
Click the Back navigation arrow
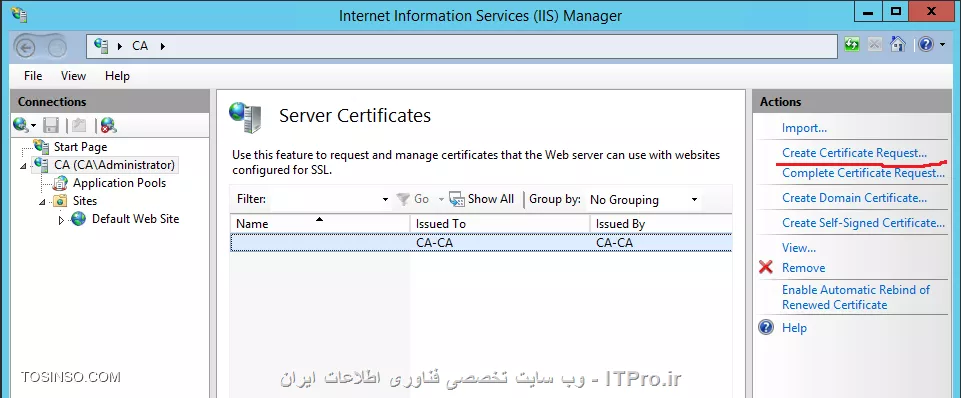point(25,47)
